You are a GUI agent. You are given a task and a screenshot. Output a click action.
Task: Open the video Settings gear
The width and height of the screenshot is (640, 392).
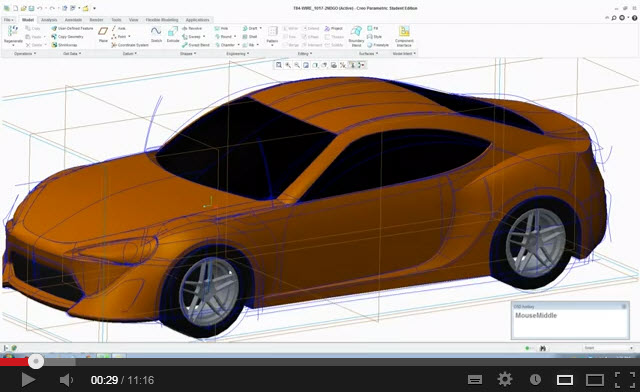coord(505,380)
